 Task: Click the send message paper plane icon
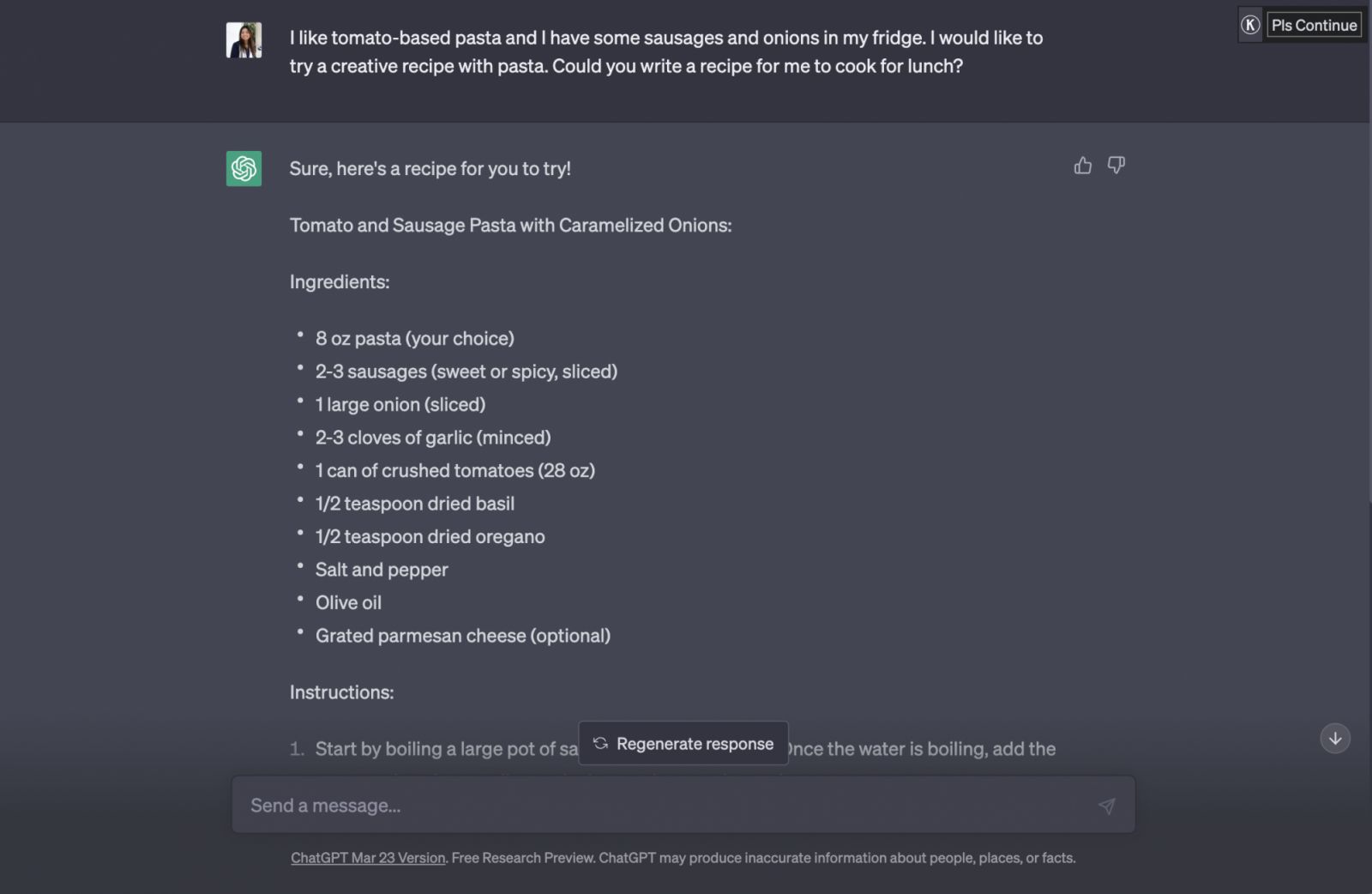(1106, 806)
